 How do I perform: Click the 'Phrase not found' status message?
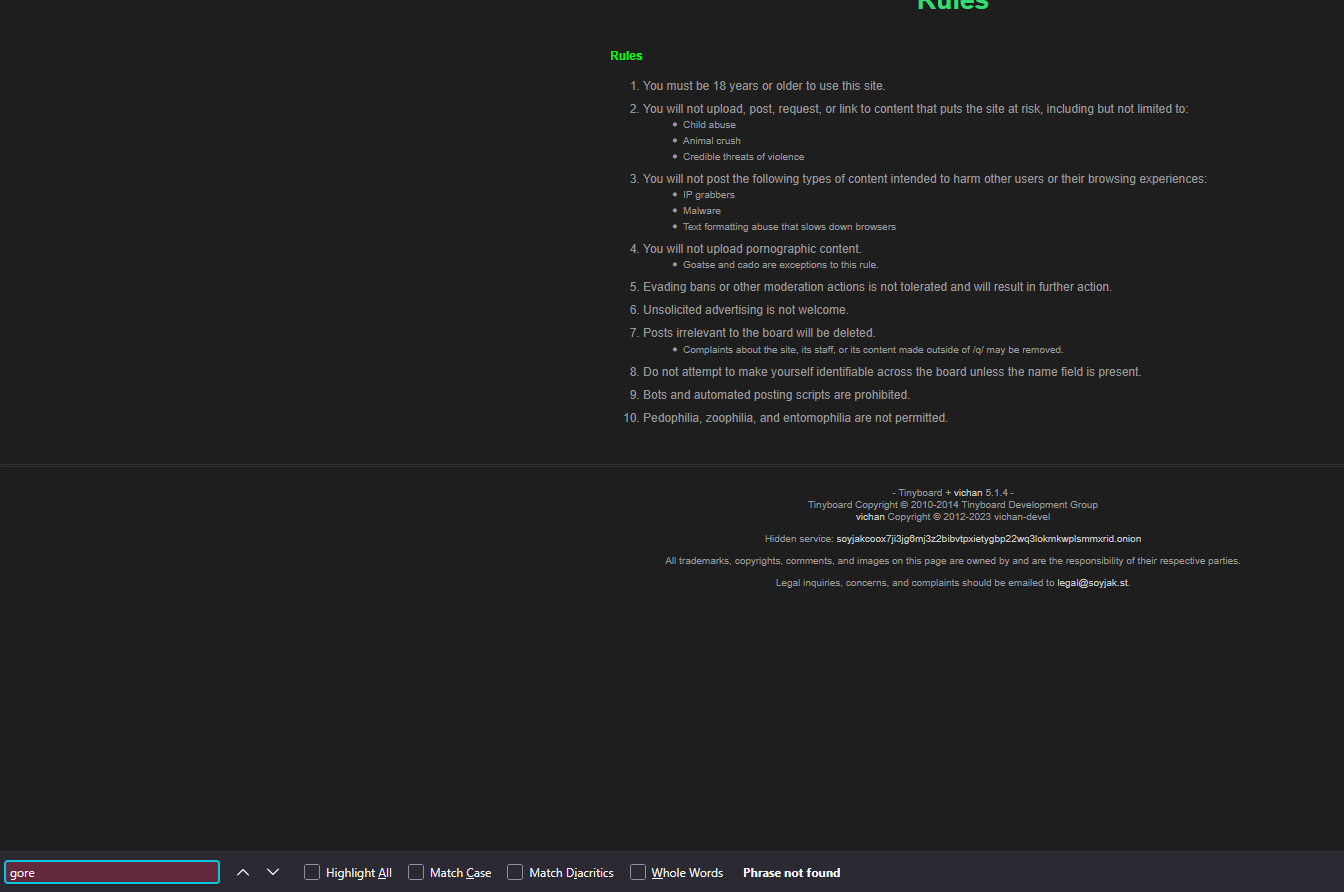(x=791, y=873)
